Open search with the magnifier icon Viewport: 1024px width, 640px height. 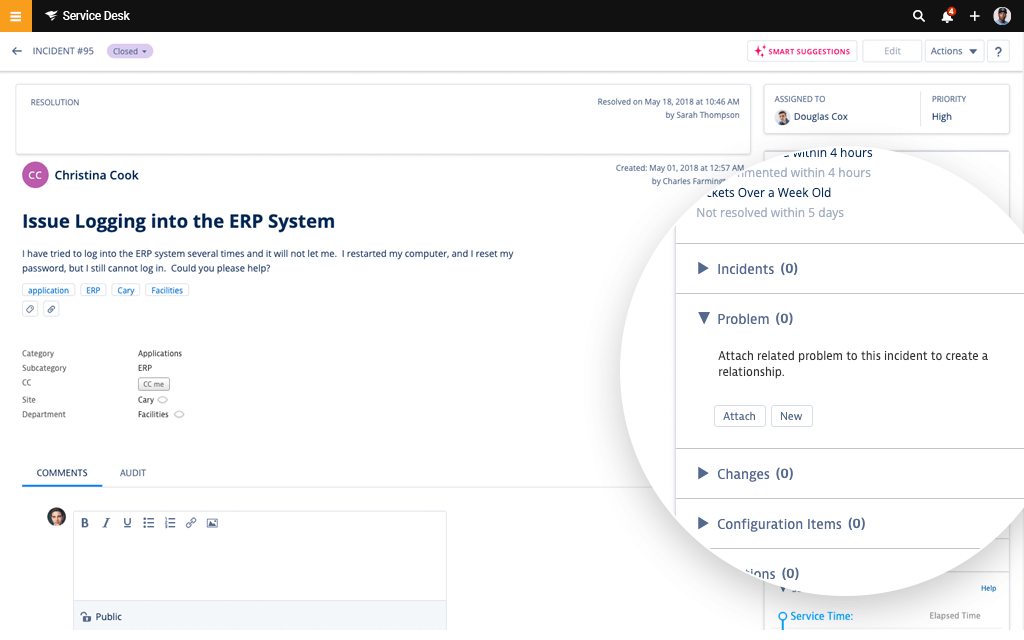(x=918, y=16)
